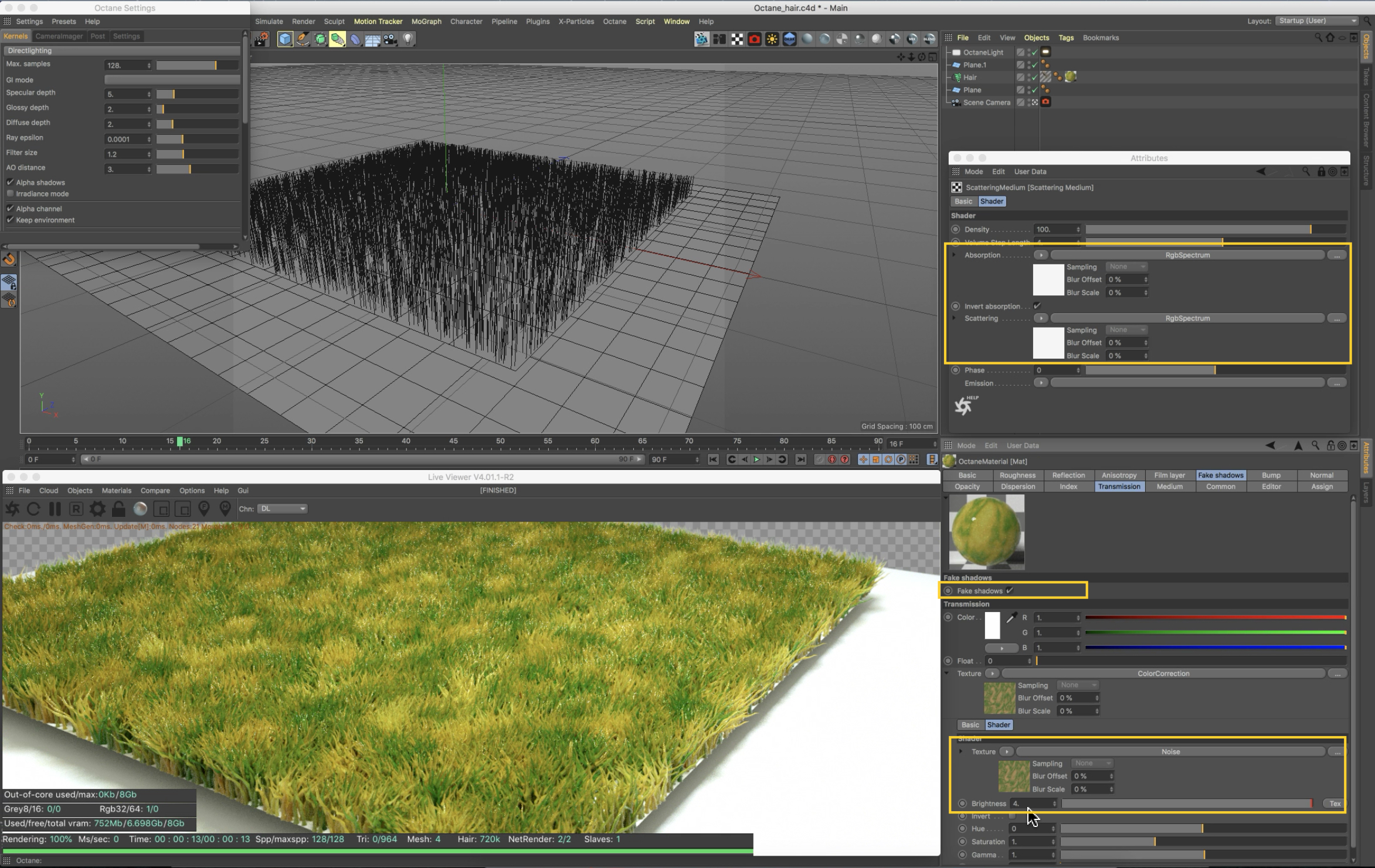Toggle the camera lock icon in Live Viewer

click(118, 509)
